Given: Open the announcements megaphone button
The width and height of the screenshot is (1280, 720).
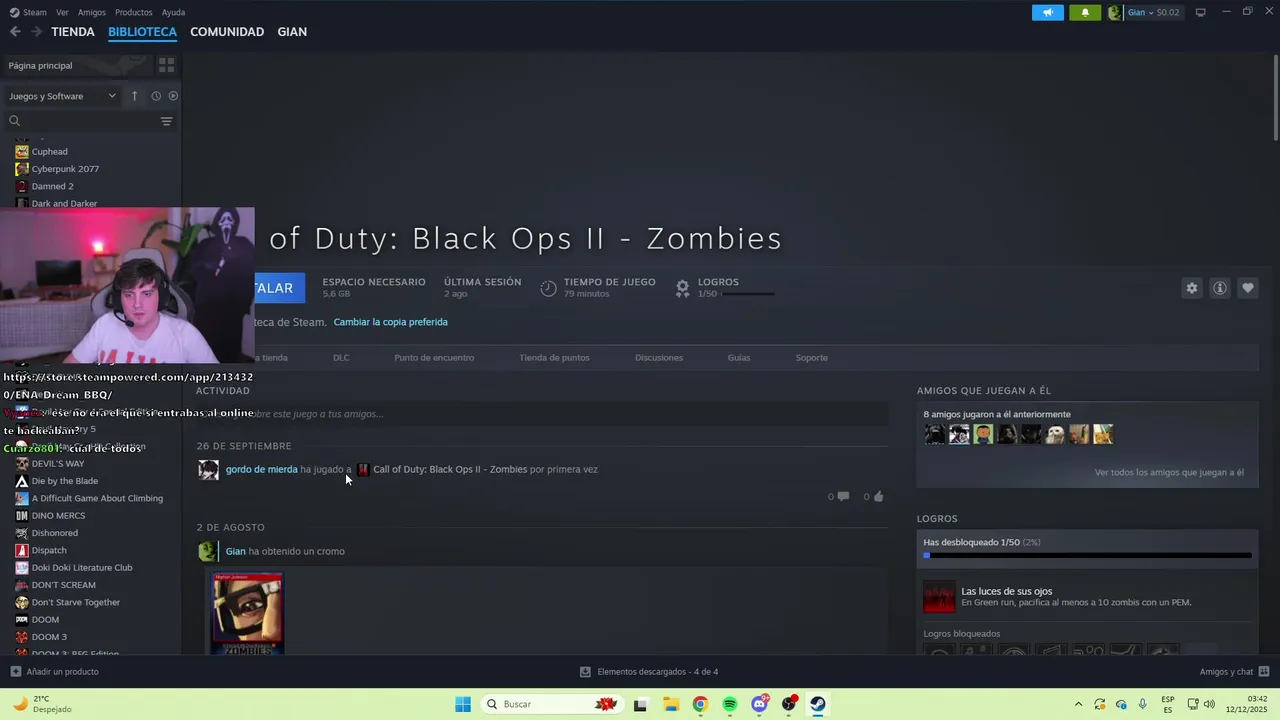Looking at the screenshot, I should point(1047,12).
